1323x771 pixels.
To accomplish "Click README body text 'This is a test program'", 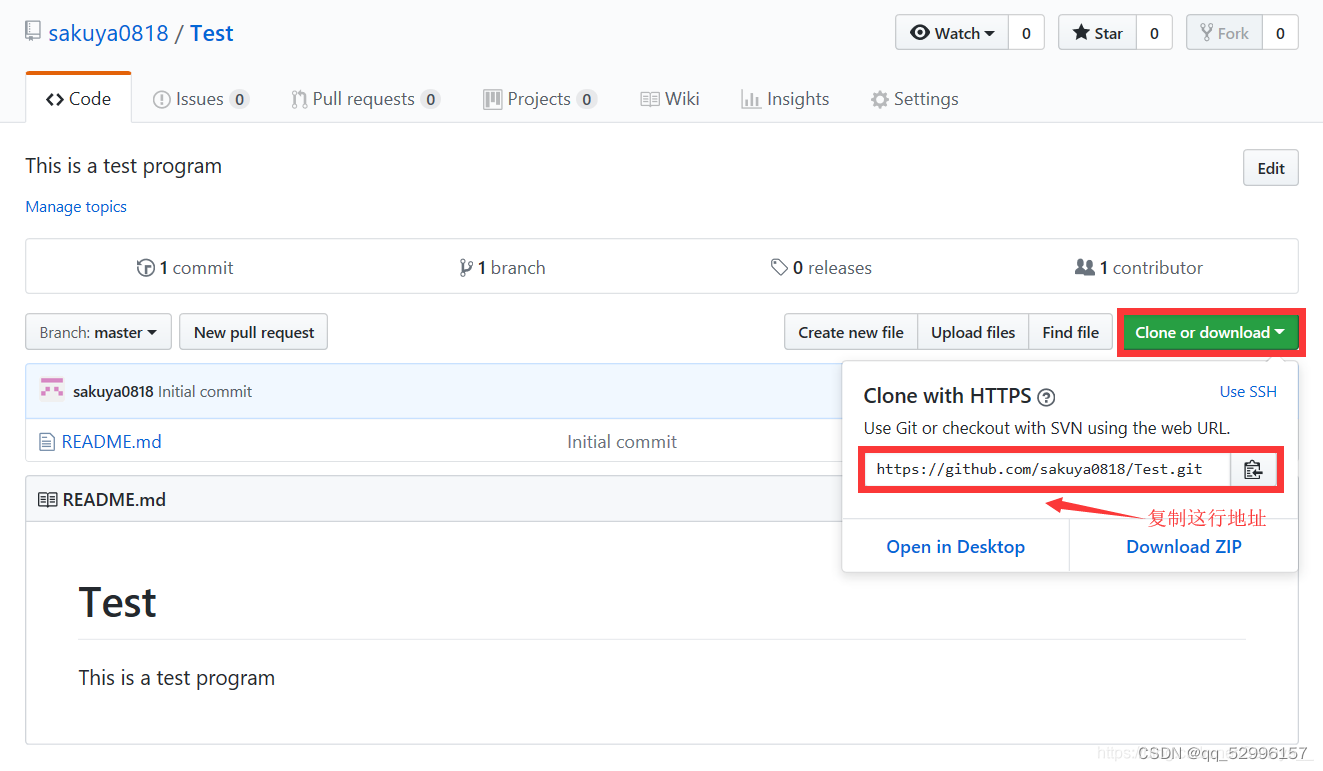I will pyautogui.click(x=177, y=678).
